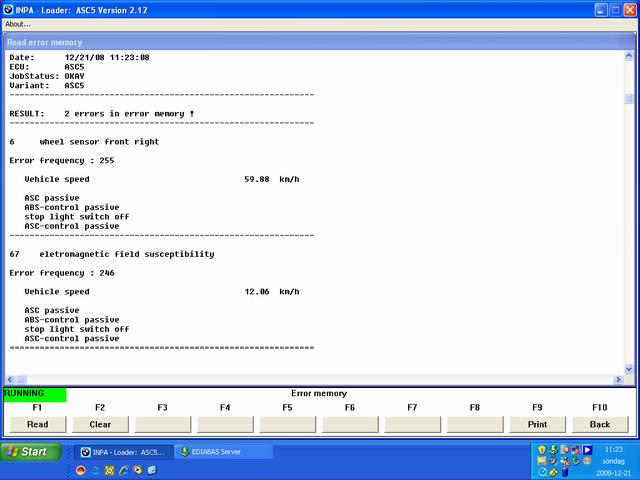Screen dimensions: 640x480
Task: Open the About... menu
Action: 18,24
